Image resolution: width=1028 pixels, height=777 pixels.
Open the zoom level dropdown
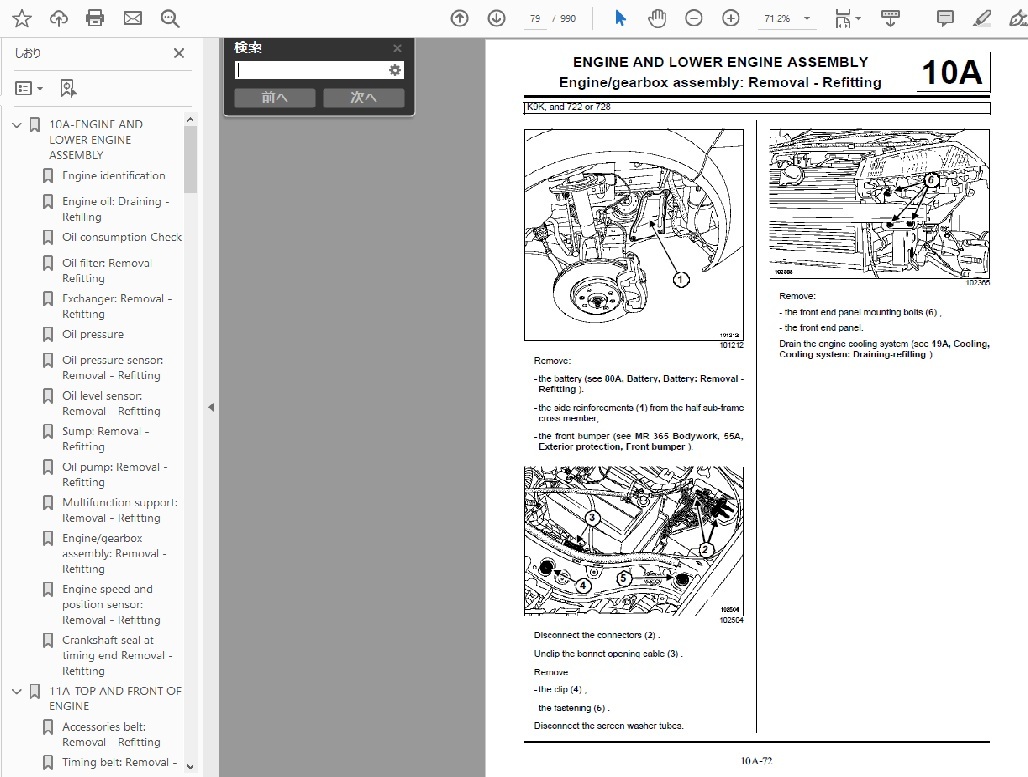pos(807,19)
